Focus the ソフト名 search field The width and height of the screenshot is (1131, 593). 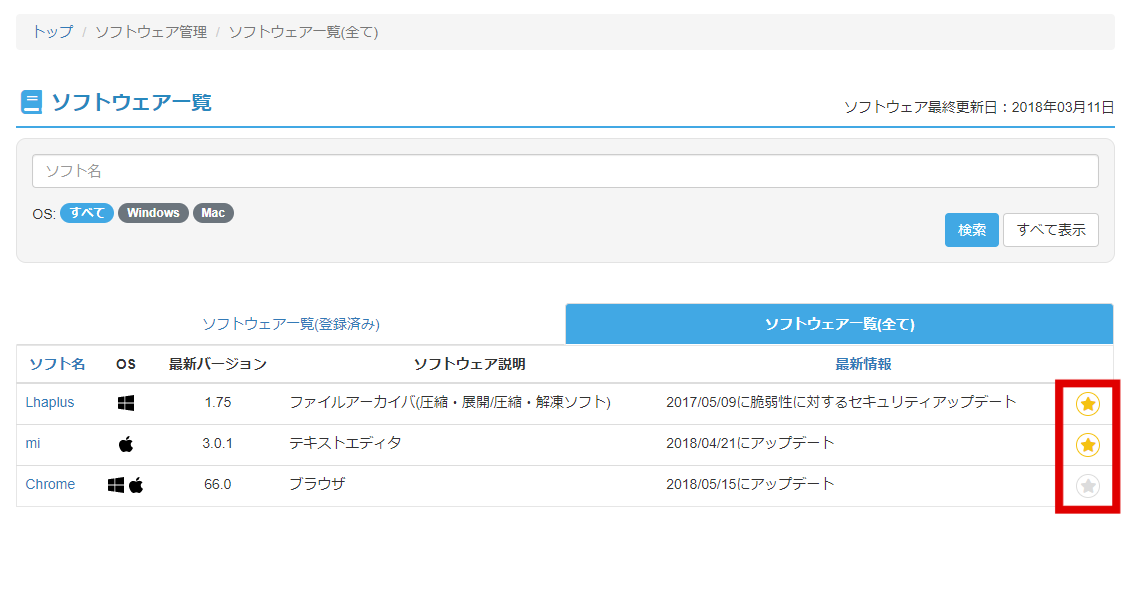click(x=565, y=171)
